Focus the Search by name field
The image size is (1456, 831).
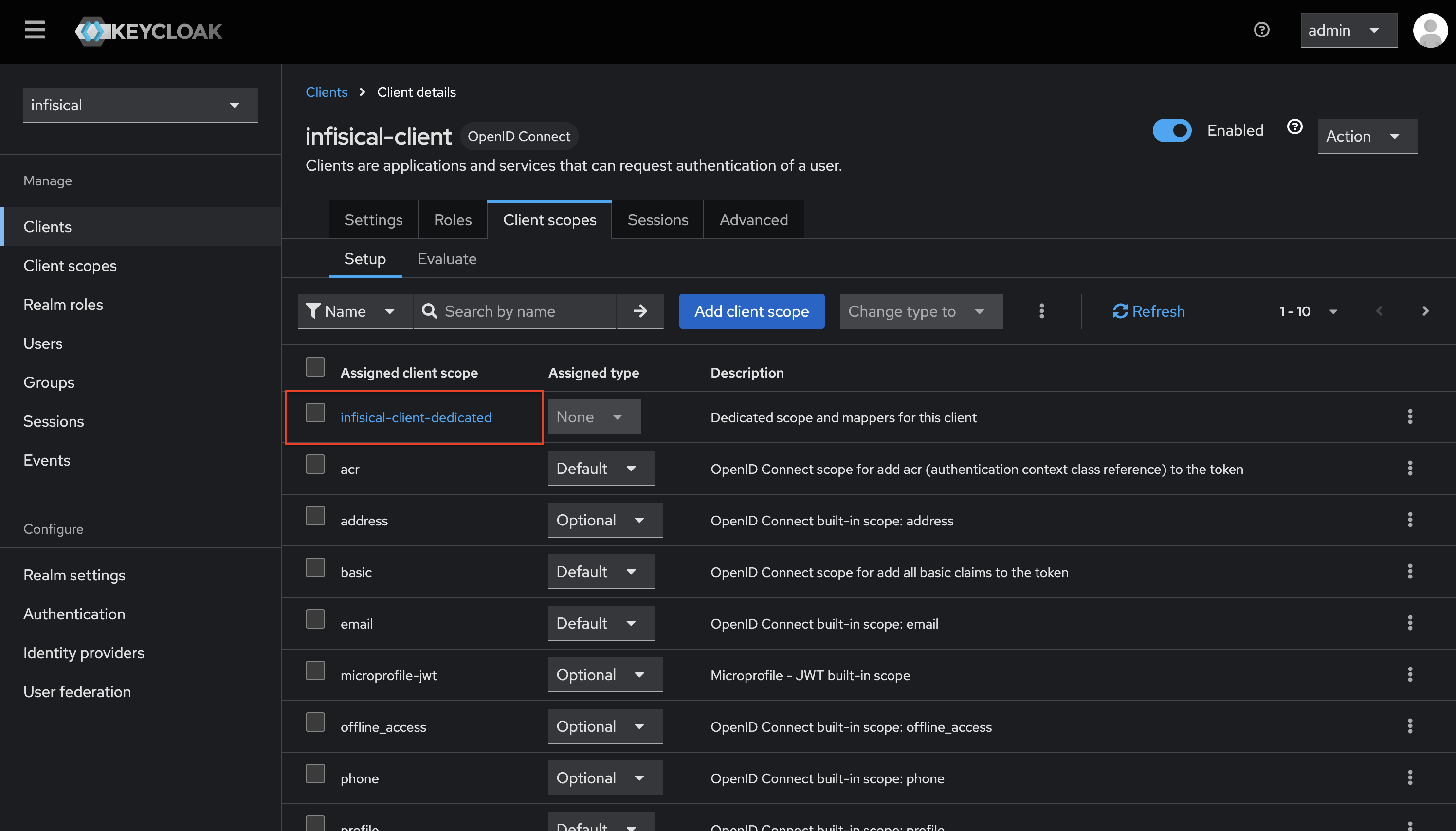(x=515, y=311)
